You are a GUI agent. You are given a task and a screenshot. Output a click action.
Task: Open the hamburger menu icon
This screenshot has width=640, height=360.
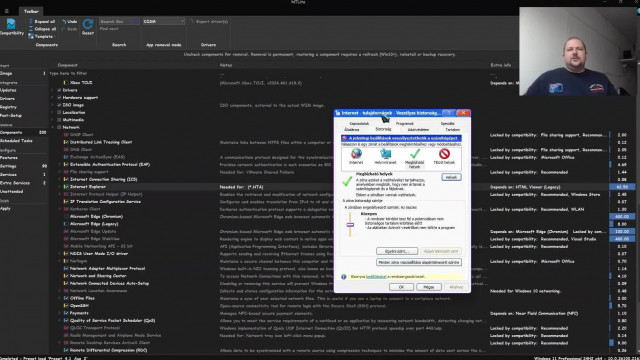pos(7,11)
